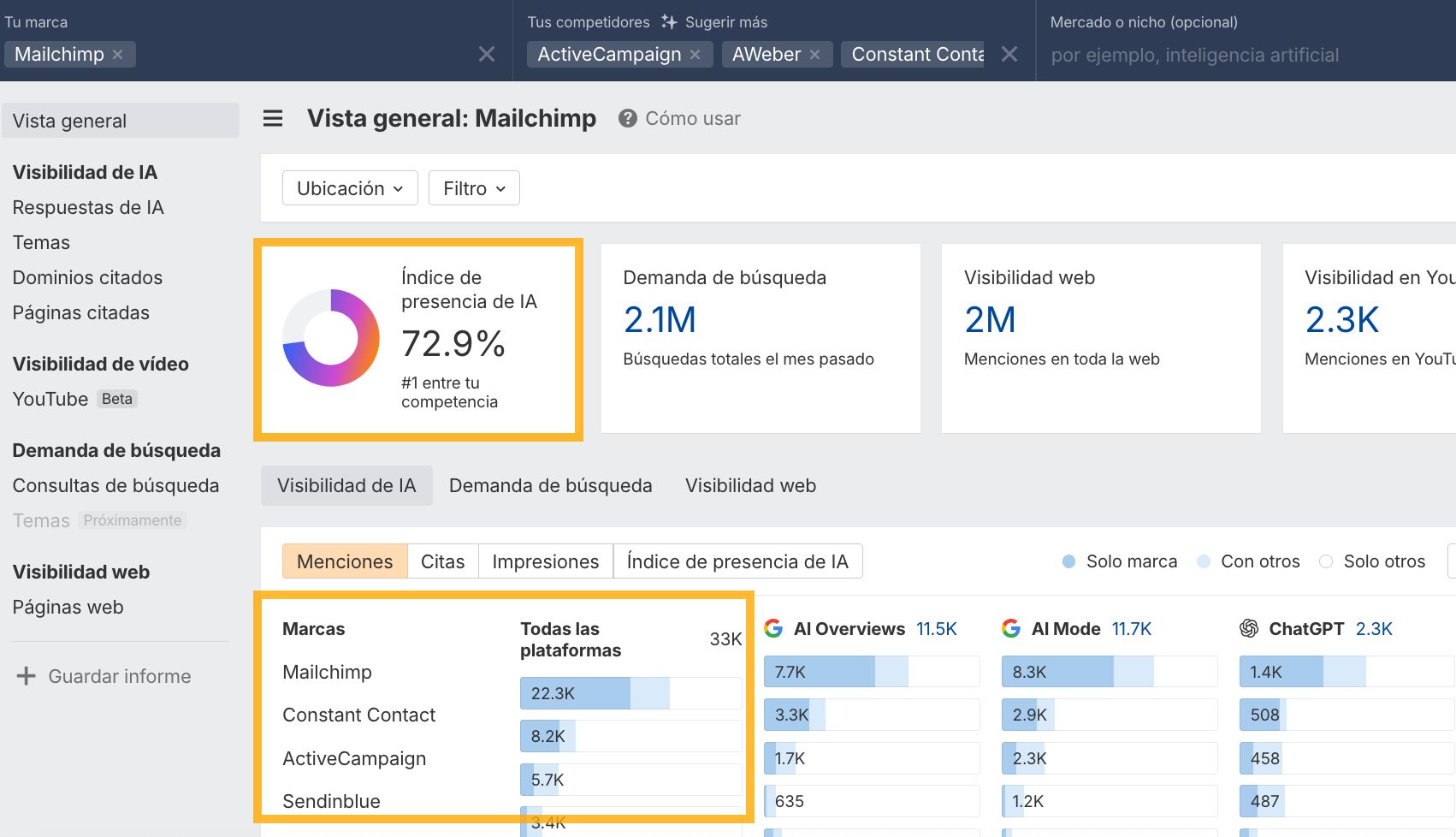Select the Con otros radio button
This screenshot has height=837, width=1456.
coord(1204,561)
